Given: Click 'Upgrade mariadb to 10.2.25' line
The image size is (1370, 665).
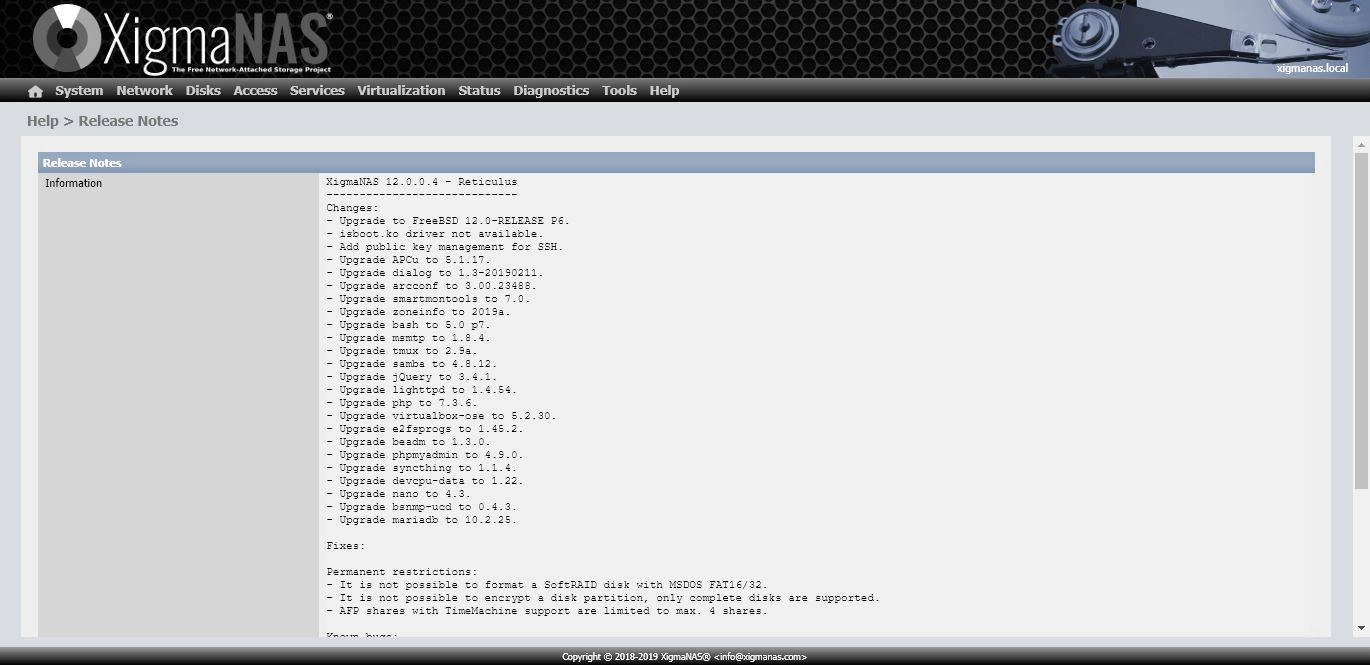Looking at the screenshot, I should 422,520.
